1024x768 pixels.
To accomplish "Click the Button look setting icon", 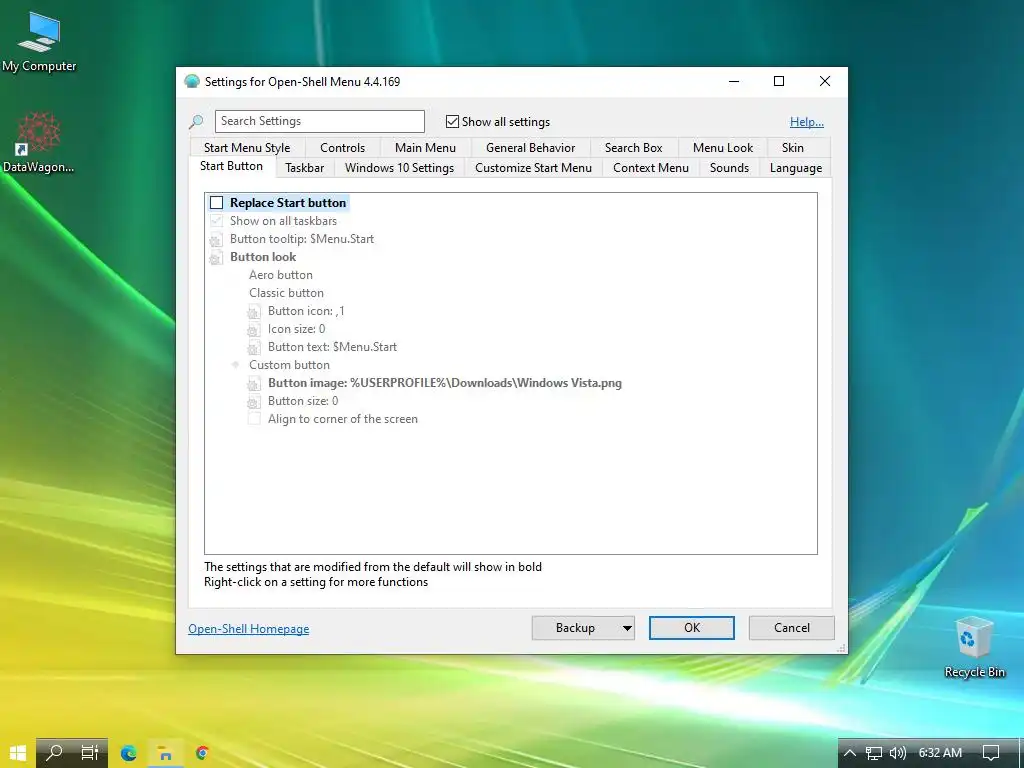I will pos(216,257).
